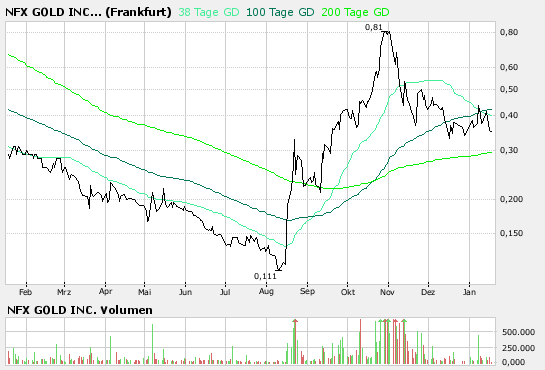Image resolution: width=545 pixels, height=370 pixels.
Task: Click the low value label '0,111'
Action: coord(265,276)
